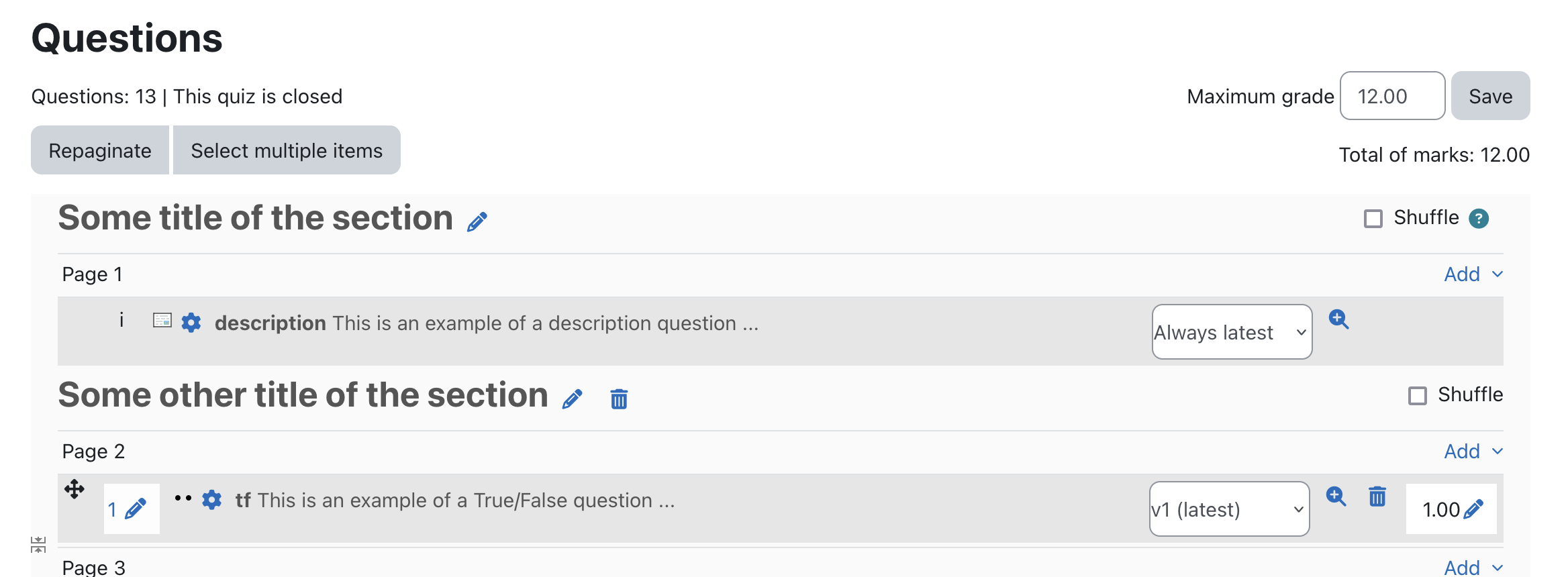Preview the description question with magnifier icon
The image size is (1568, 577).
pyautogui.click(x=1338, y=319)
